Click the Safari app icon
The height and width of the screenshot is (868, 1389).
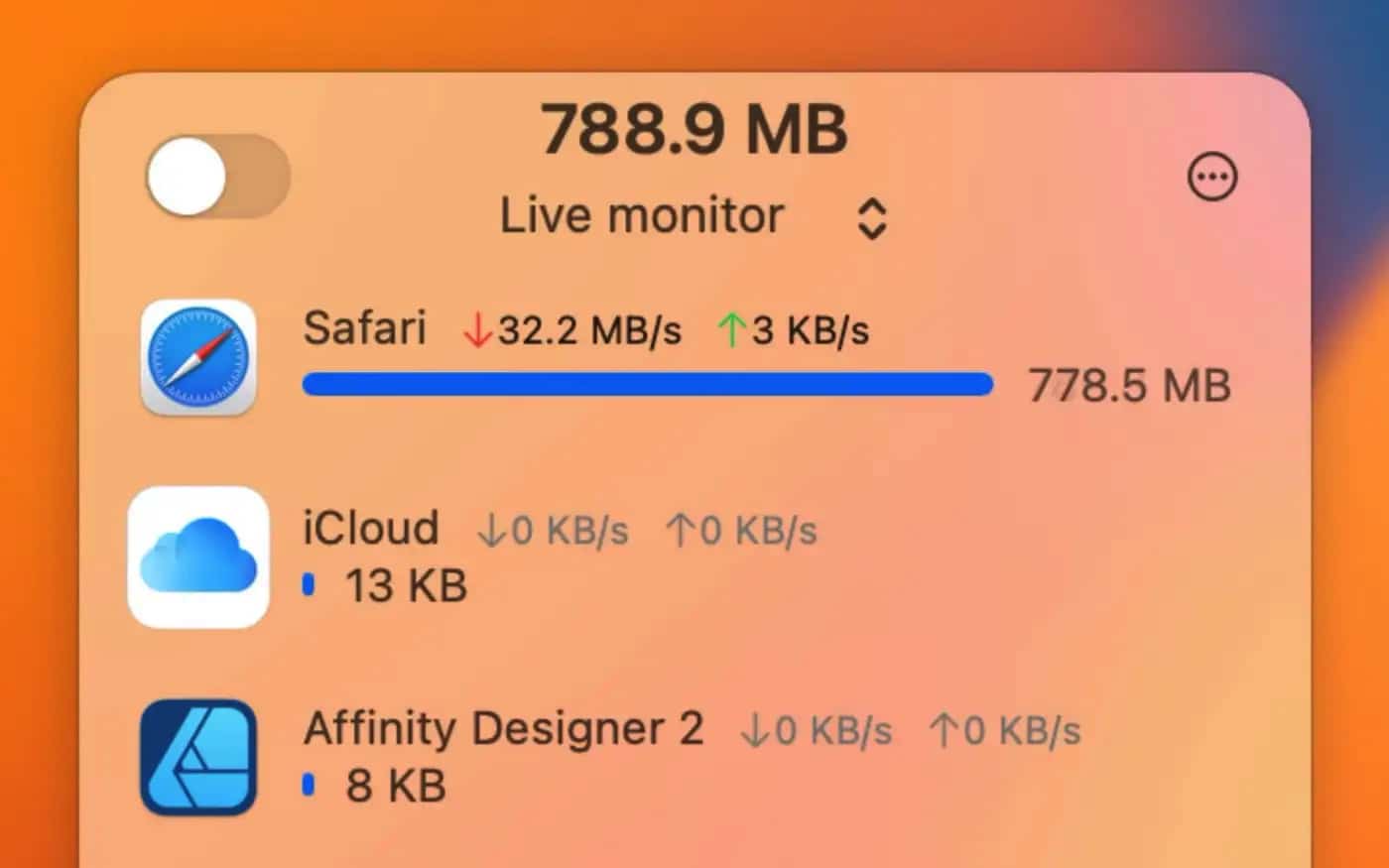198,357
